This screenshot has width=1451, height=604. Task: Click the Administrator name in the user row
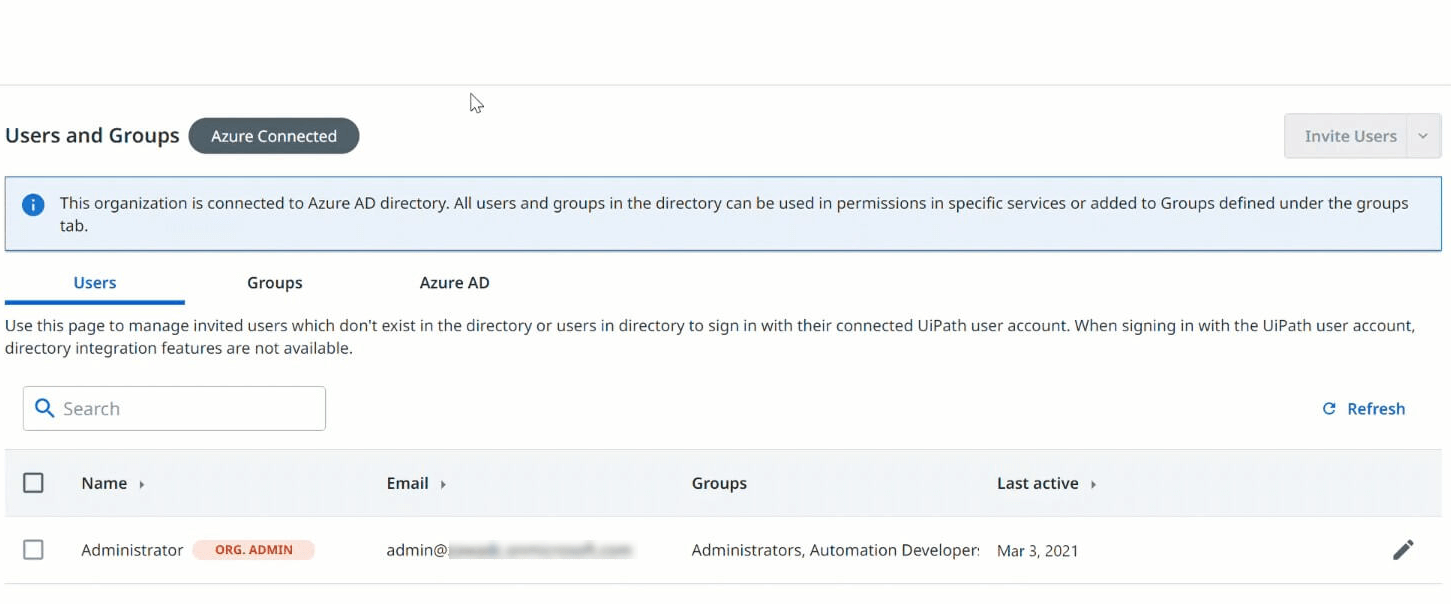point(132,550)
